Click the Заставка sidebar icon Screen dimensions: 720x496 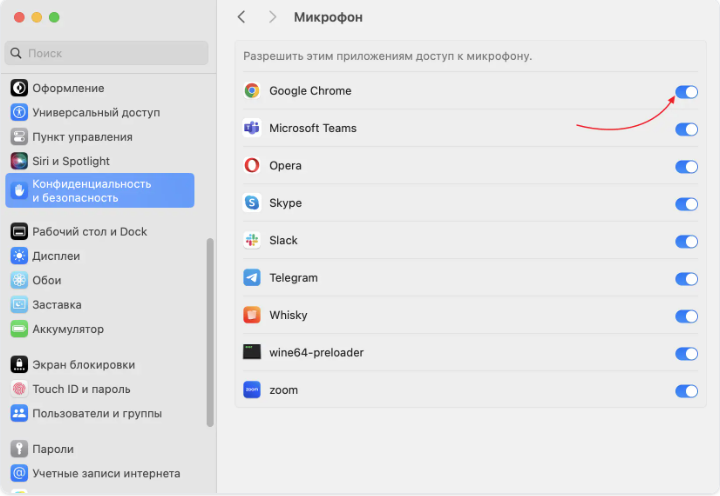point(19,304)
